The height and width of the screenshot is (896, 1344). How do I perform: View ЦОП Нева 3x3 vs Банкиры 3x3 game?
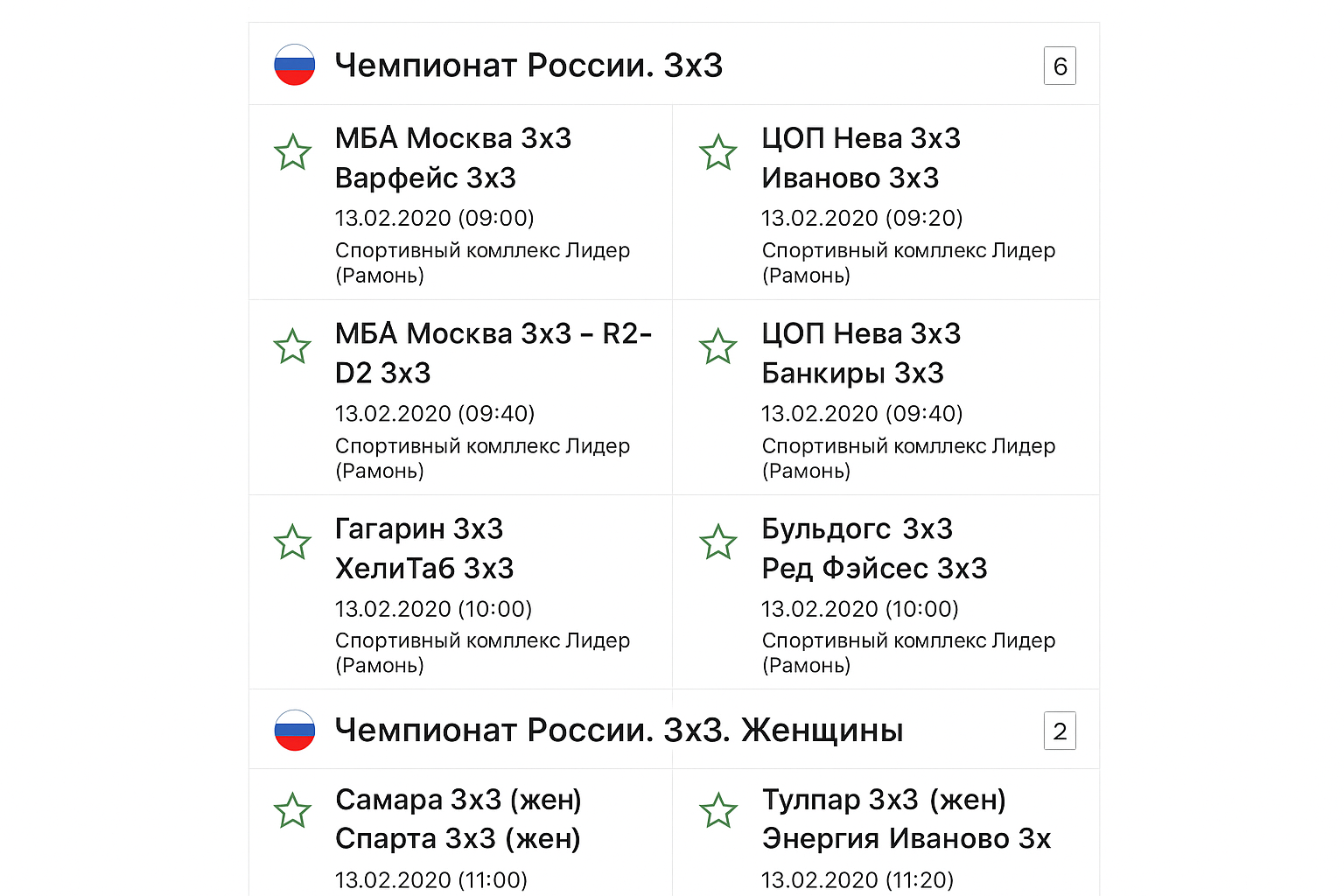tap(861, 353)
